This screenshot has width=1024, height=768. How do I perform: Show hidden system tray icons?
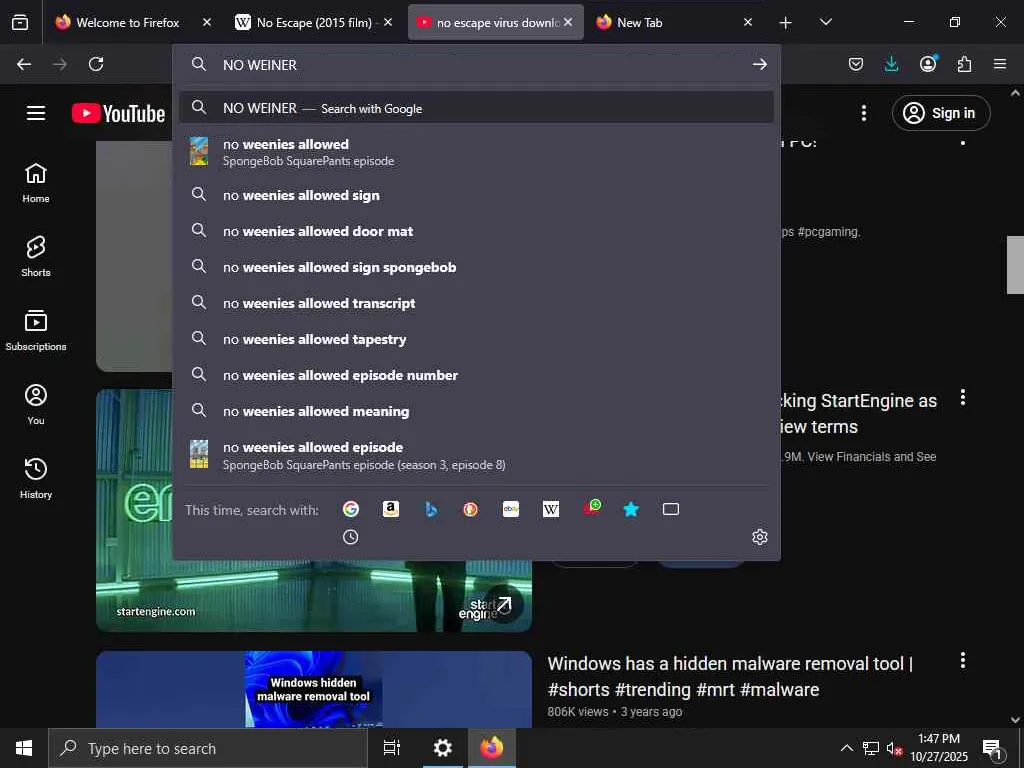coord(846,748)
